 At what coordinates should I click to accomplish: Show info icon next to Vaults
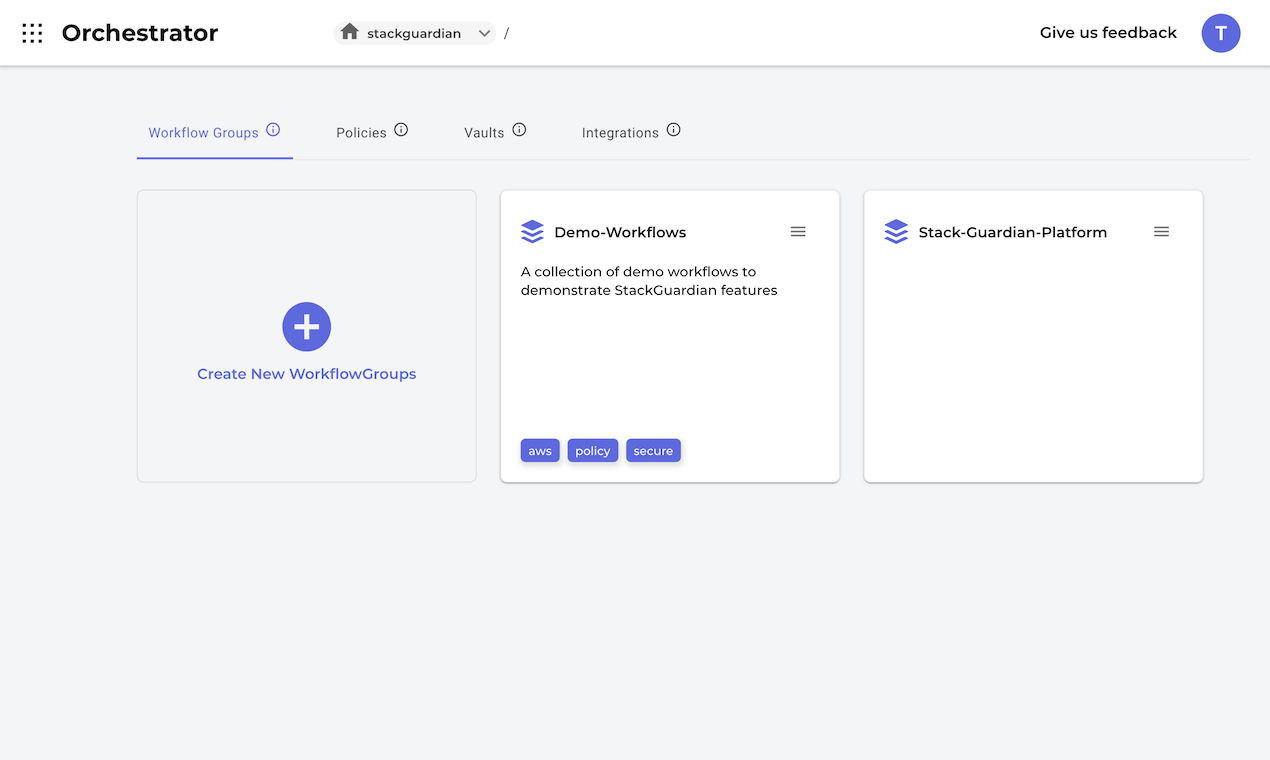519,130
